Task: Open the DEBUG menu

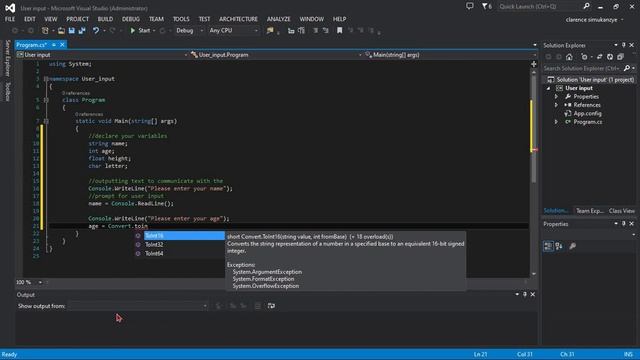Action: [131, 19]
